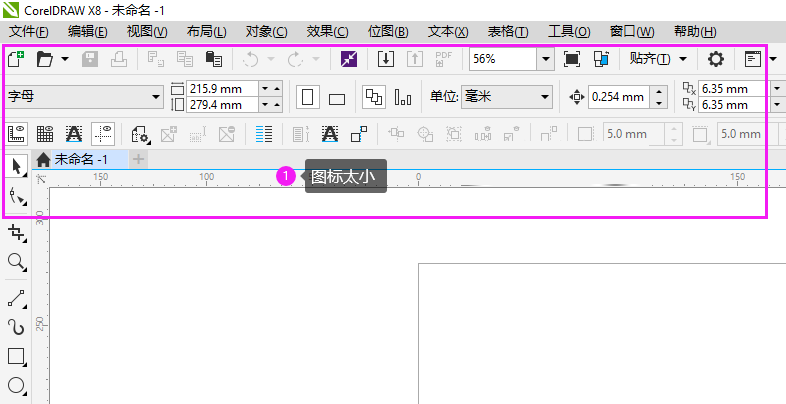Click the Redo arrow icon
The width and height of the screenshot is (786, 404).
[x=295, y=59]
